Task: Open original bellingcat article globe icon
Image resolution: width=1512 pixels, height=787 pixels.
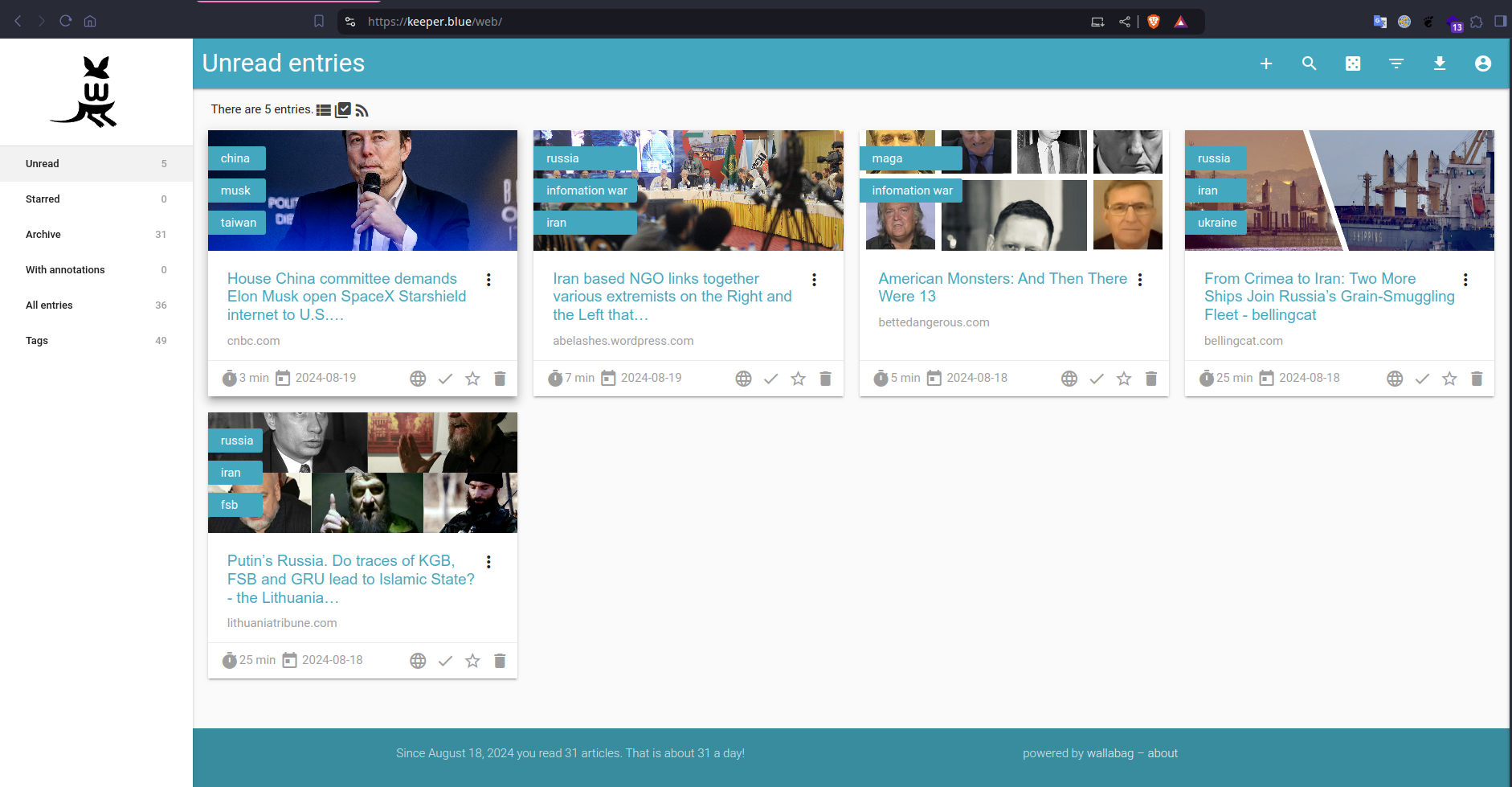Action: (1395, 379)
